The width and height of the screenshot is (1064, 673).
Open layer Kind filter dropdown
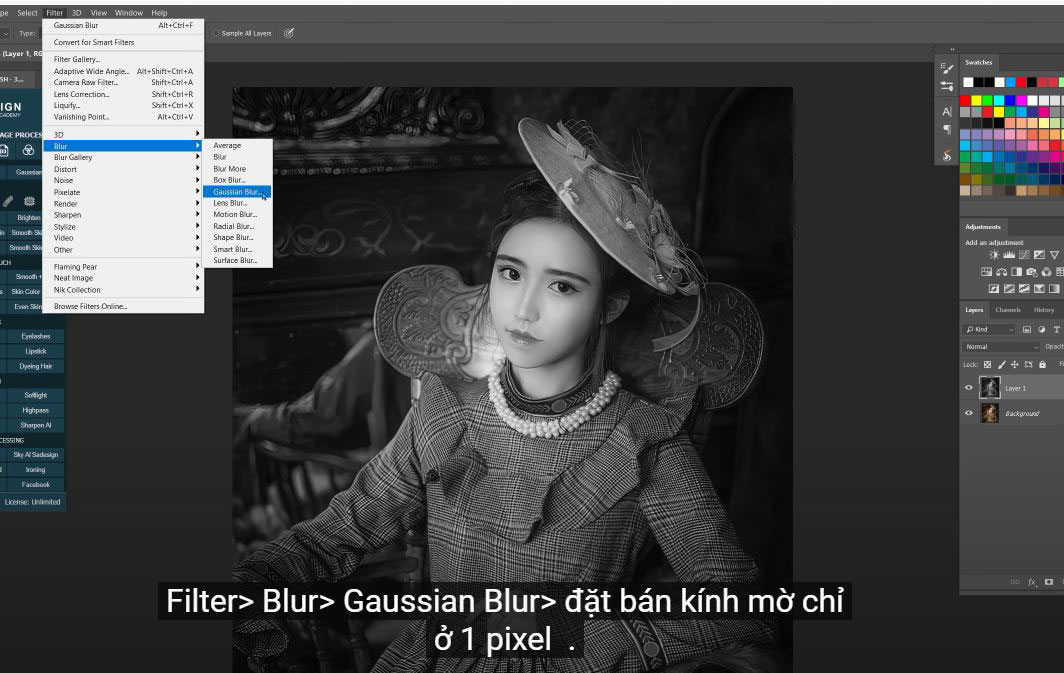989,330
